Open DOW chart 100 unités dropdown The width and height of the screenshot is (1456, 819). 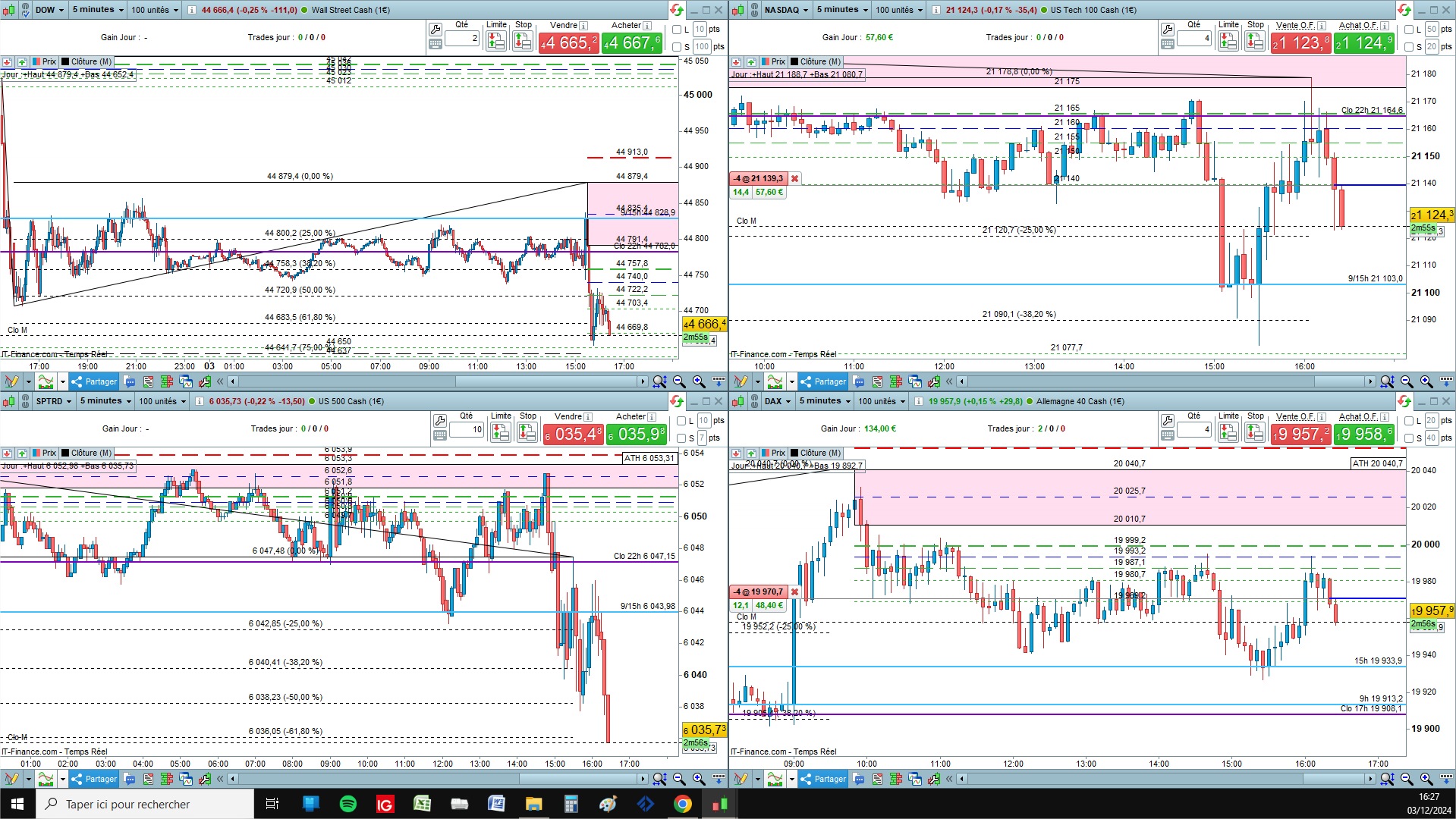155,10
